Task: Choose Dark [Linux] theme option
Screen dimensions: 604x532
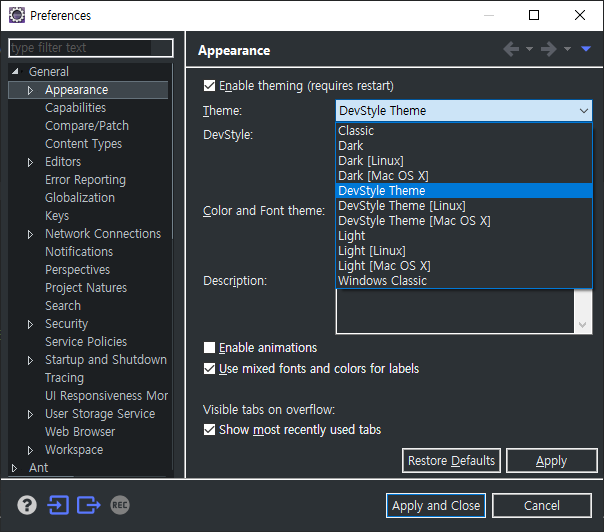Action: coord(464,161)
